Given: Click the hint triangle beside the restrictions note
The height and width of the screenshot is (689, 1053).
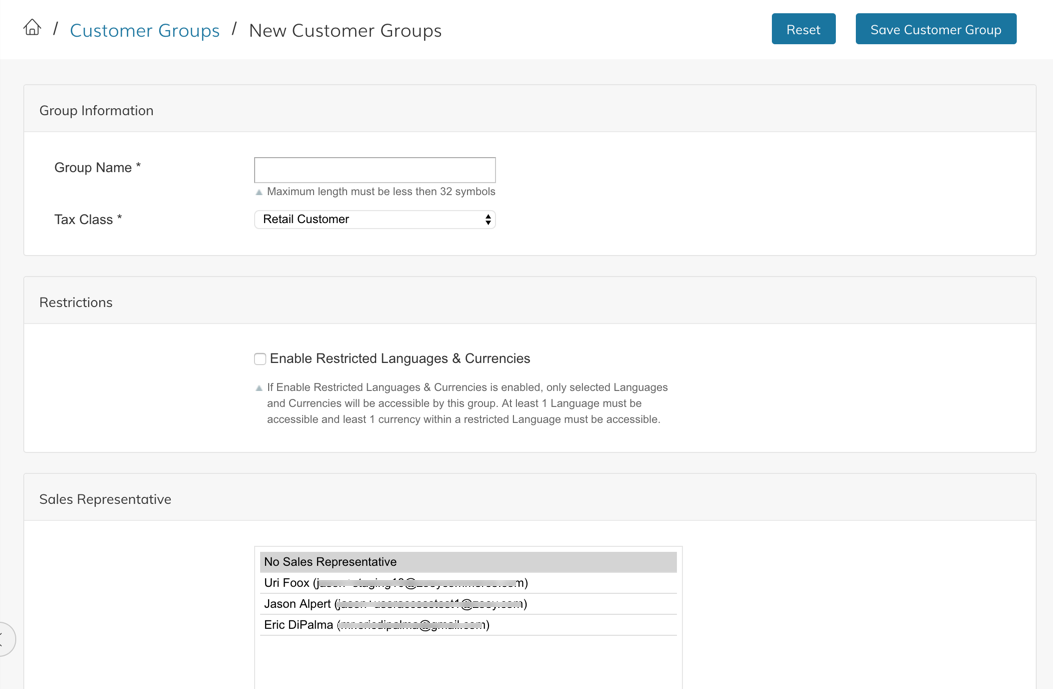Looking at the screenshot, I should pyautogui.click(x=259, y=388).
